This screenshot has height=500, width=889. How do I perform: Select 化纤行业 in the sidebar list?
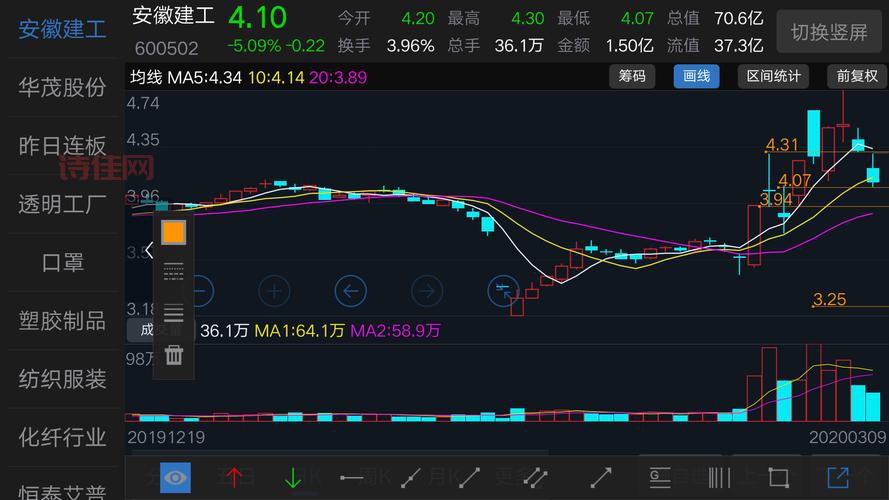click(62, 438)
